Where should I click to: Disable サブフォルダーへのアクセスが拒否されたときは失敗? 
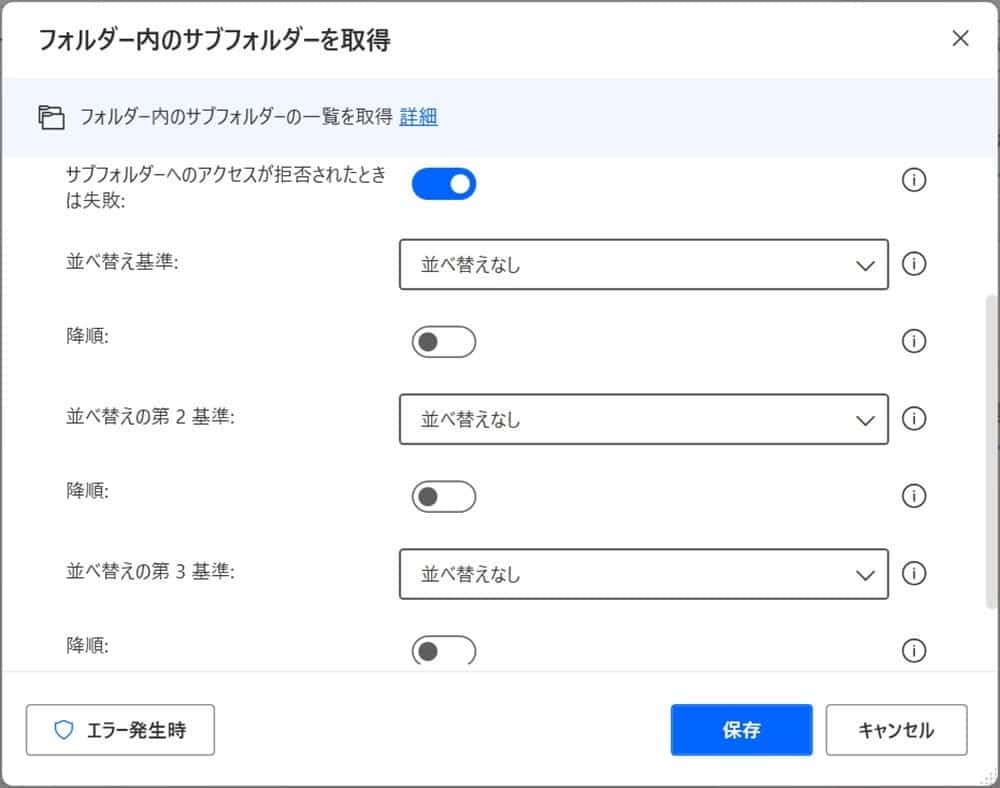click(443, 183)
